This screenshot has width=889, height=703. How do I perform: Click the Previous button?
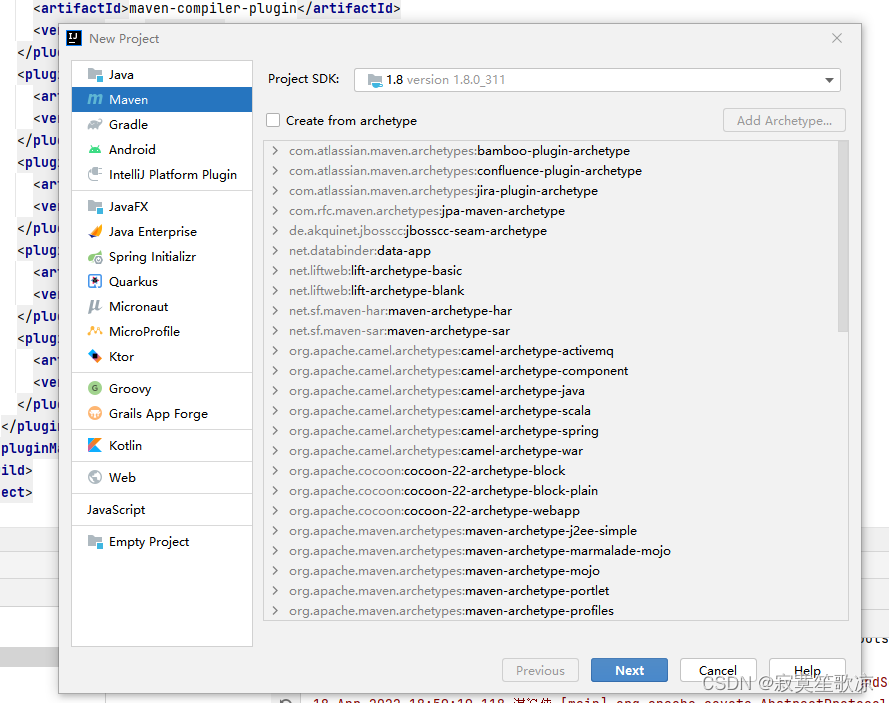[x=540, y=670]
